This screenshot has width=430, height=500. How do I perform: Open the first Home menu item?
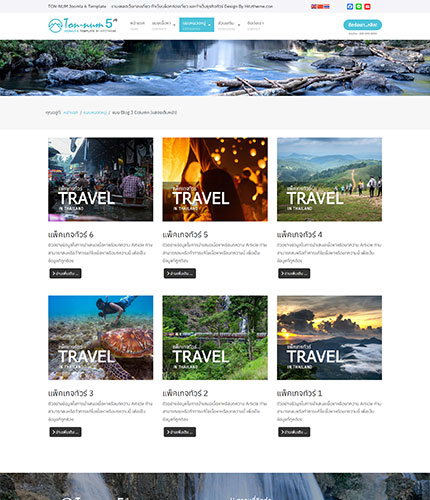(137, 25)
